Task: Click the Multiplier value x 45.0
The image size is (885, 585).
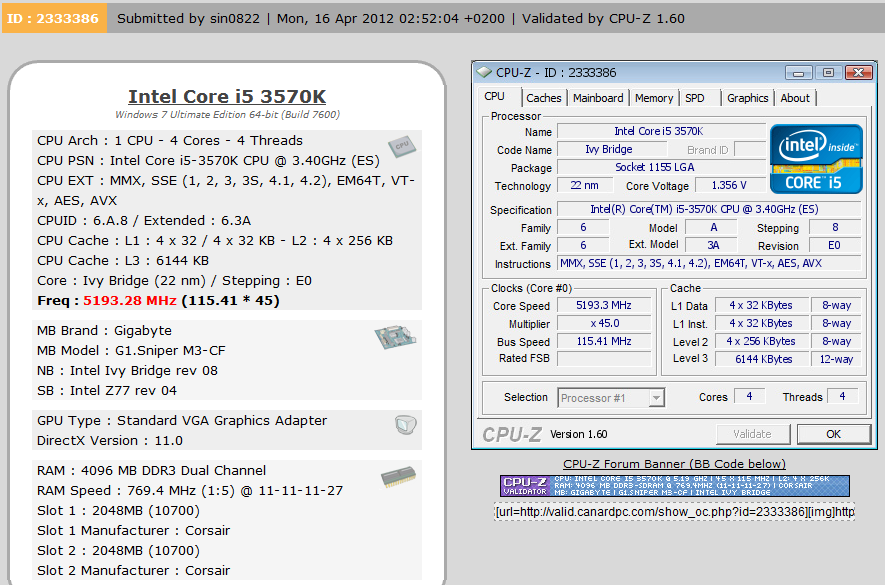Action: tap(604, 324)
